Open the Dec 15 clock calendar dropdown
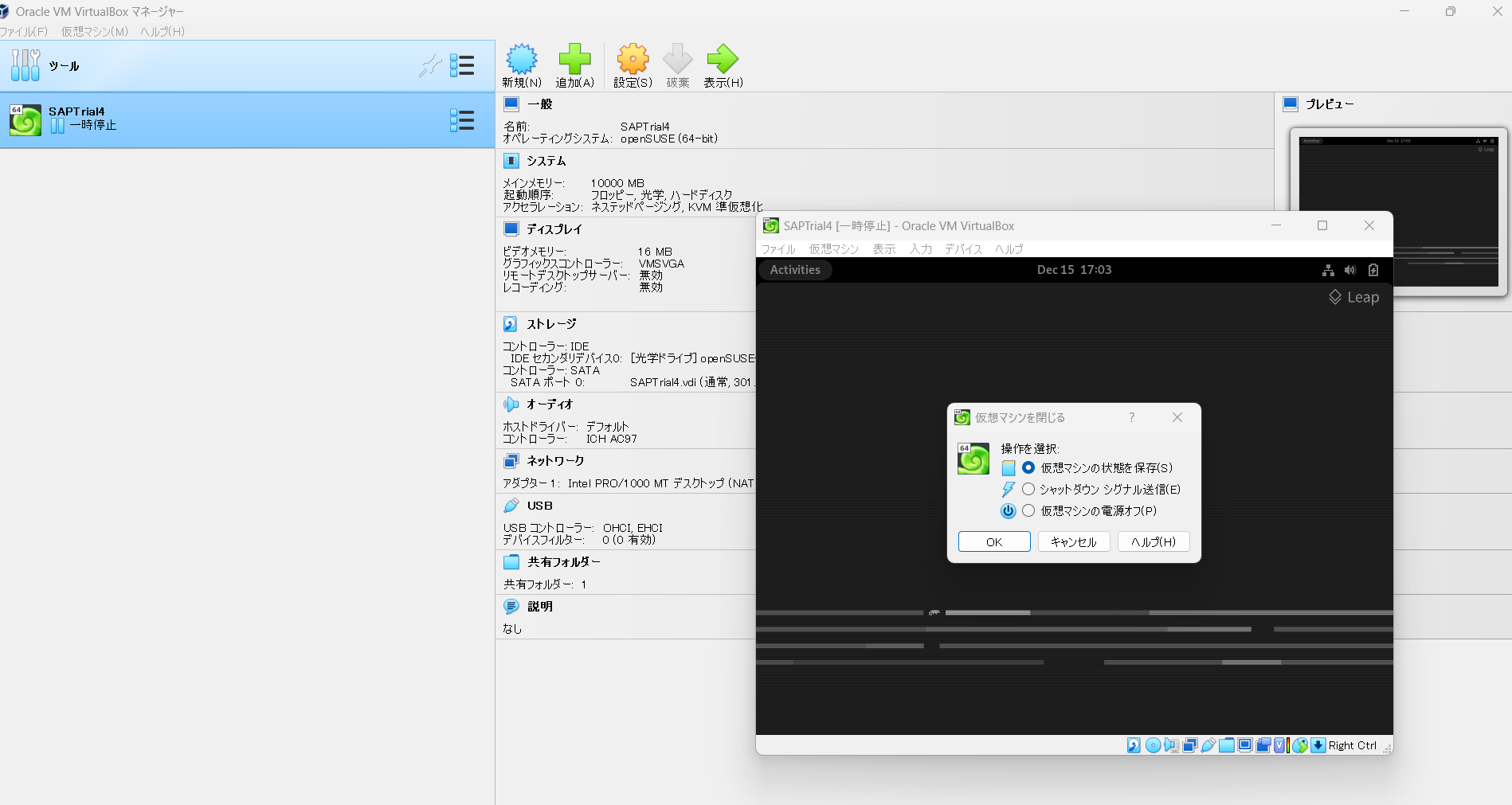Image resolution: width=1512 pixels, height=805 pixels. click(x=1074, y=269)
